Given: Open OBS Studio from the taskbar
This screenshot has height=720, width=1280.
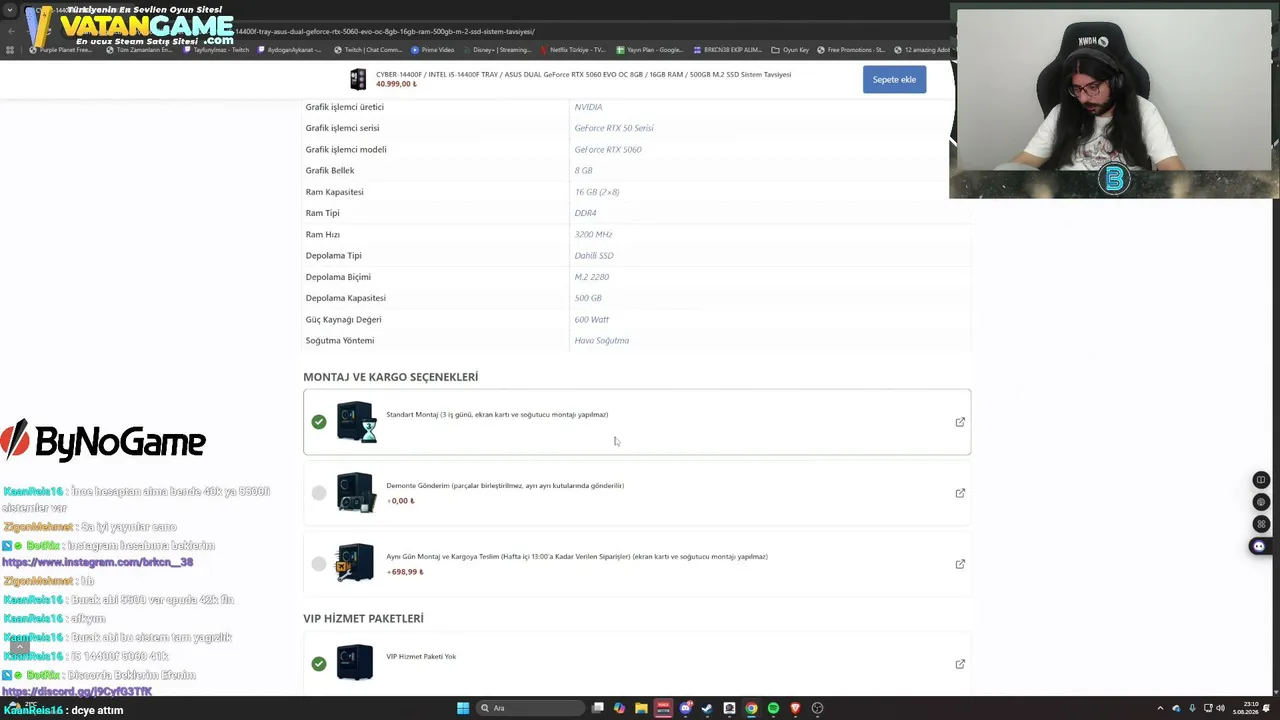Looking at the screenshot, I should 817,708.
